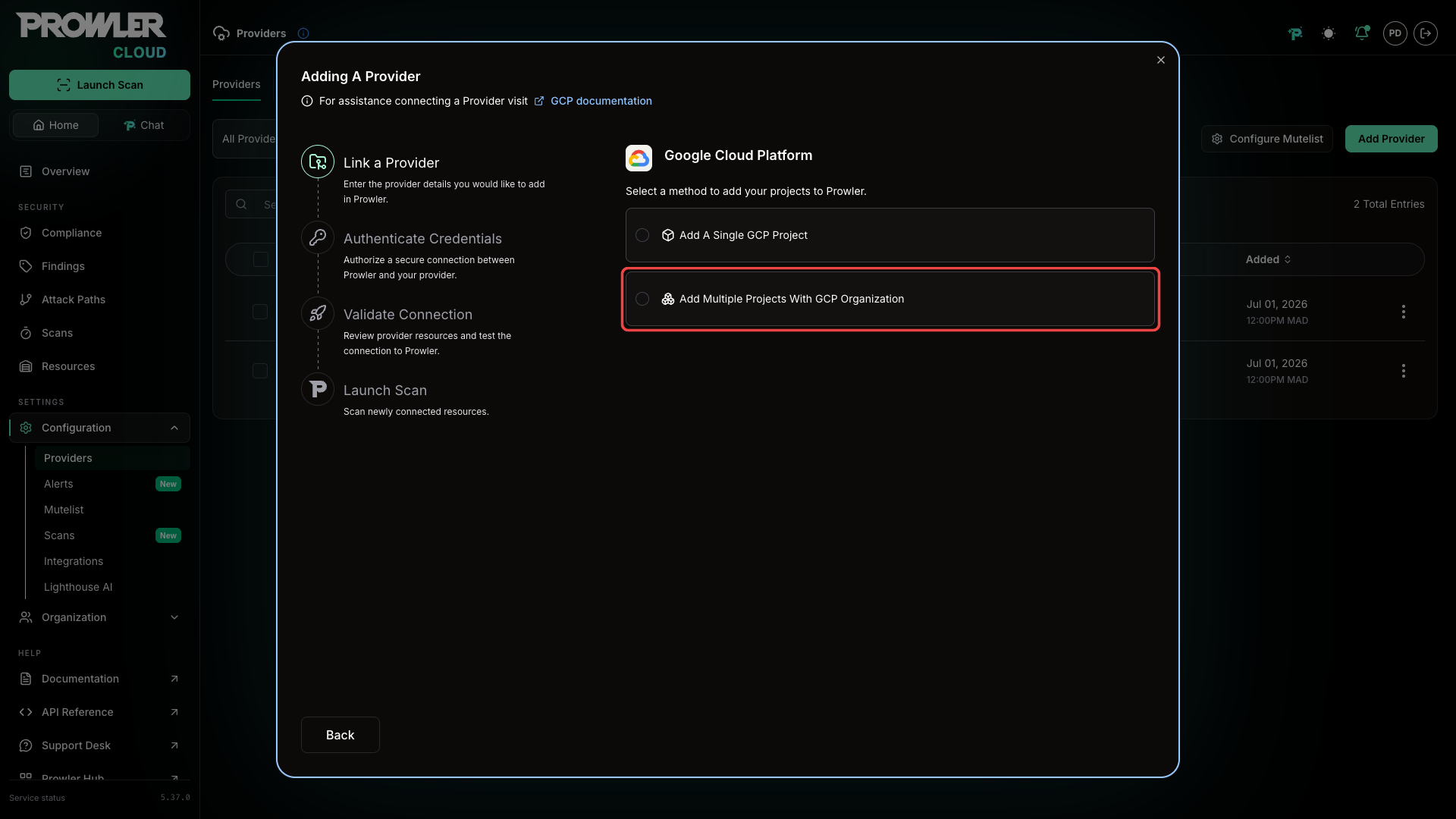Click the Resources stack icon

point(26,366)
